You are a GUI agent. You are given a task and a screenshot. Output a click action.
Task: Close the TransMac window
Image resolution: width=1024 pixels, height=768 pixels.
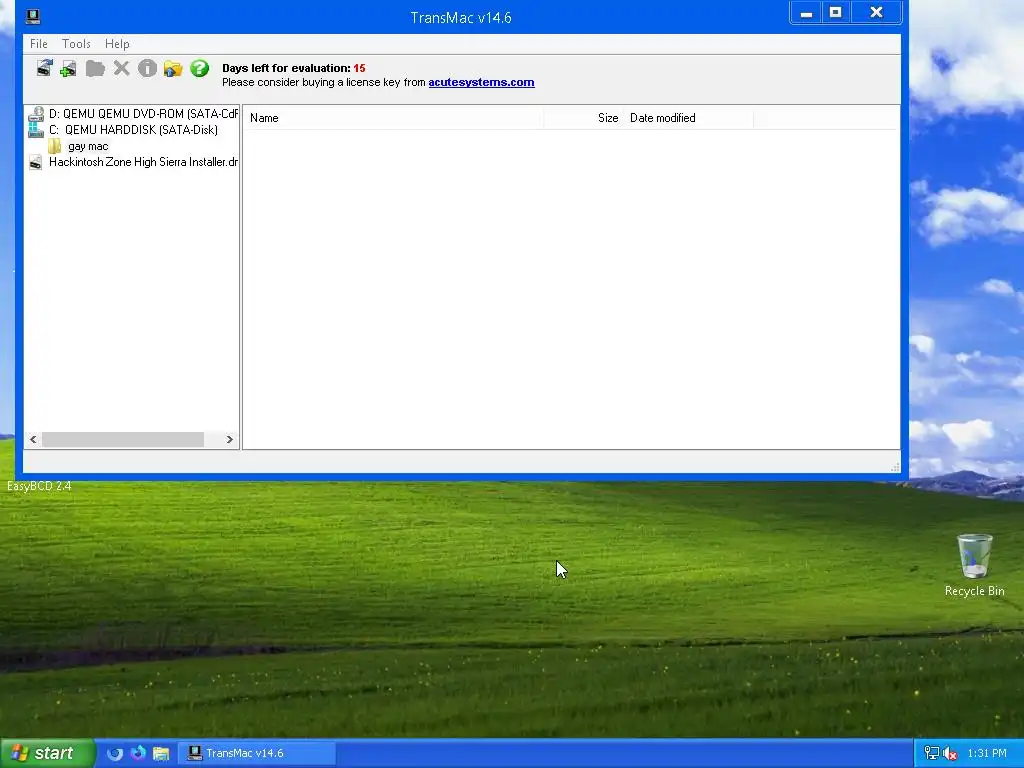(876, 13)
